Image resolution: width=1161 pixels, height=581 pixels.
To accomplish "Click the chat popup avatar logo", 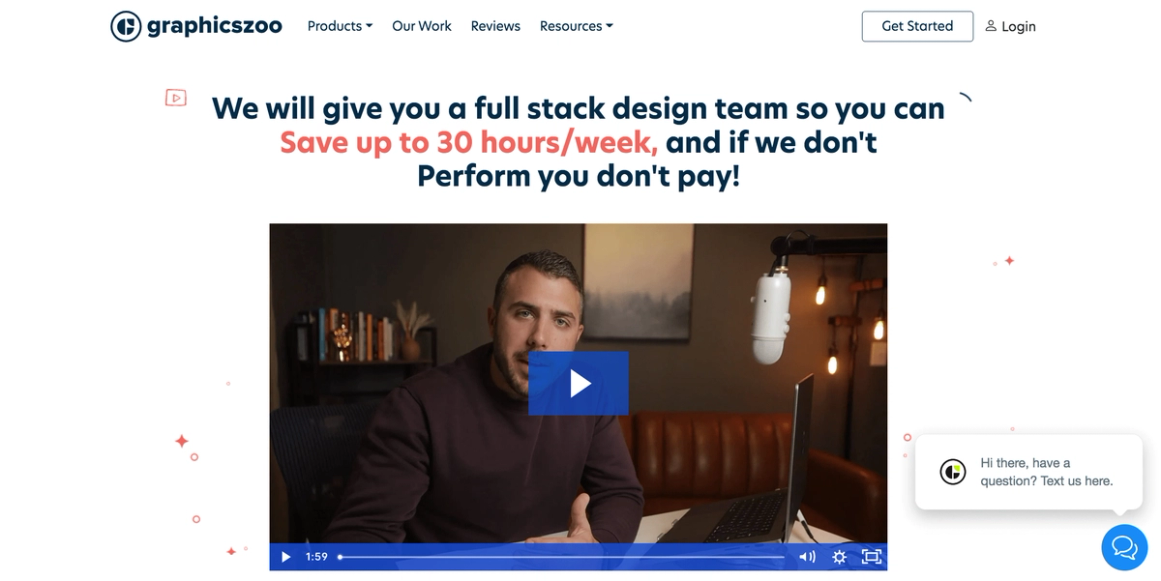I will [953, 471].
